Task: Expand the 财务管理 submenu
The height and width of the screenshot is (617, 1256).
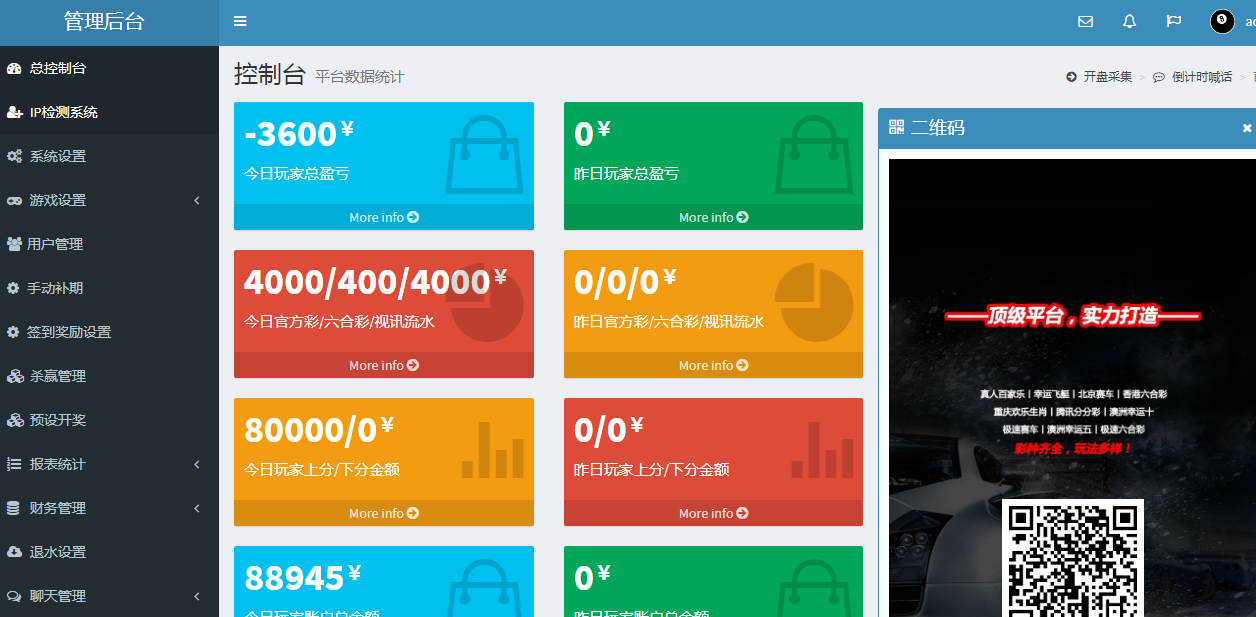Action: pyautogui.click(x=197, y=509)
